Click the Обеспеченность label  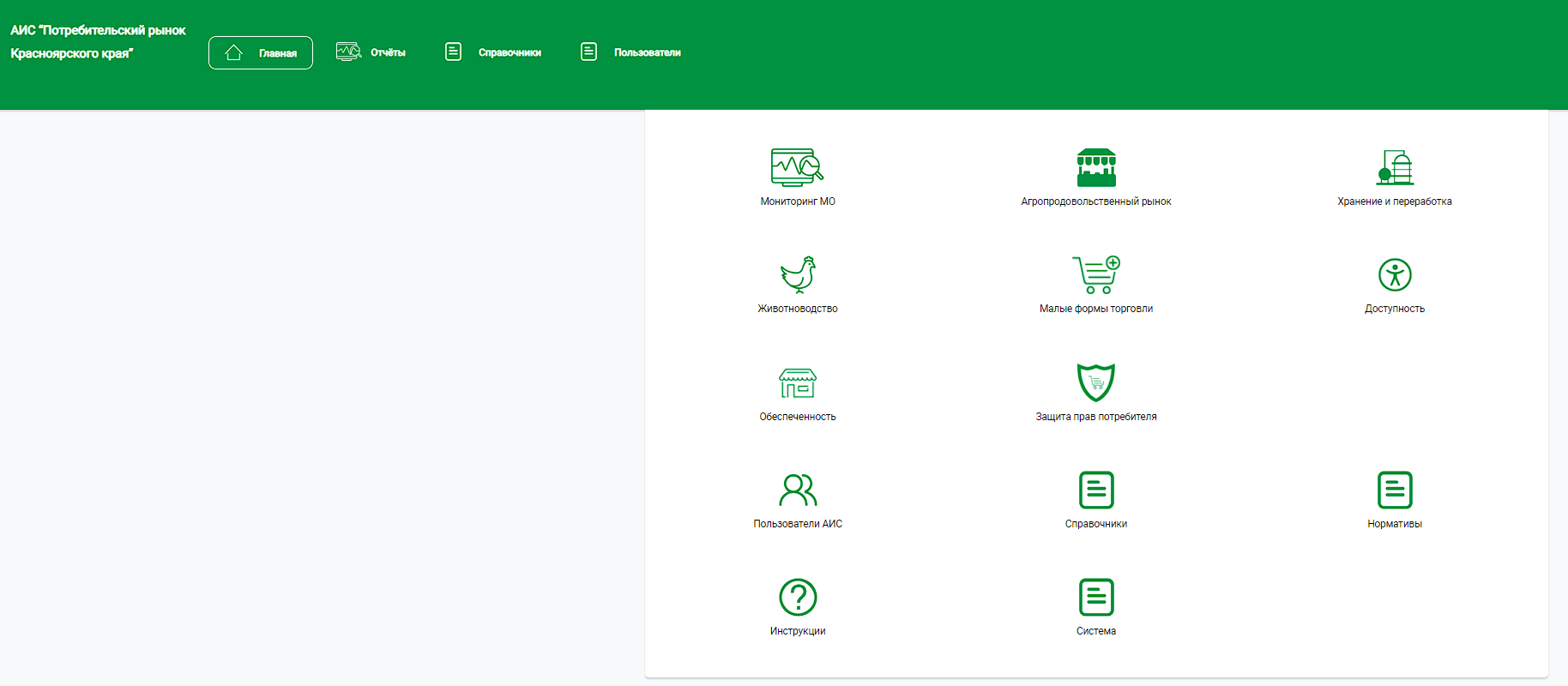point(798,417)
